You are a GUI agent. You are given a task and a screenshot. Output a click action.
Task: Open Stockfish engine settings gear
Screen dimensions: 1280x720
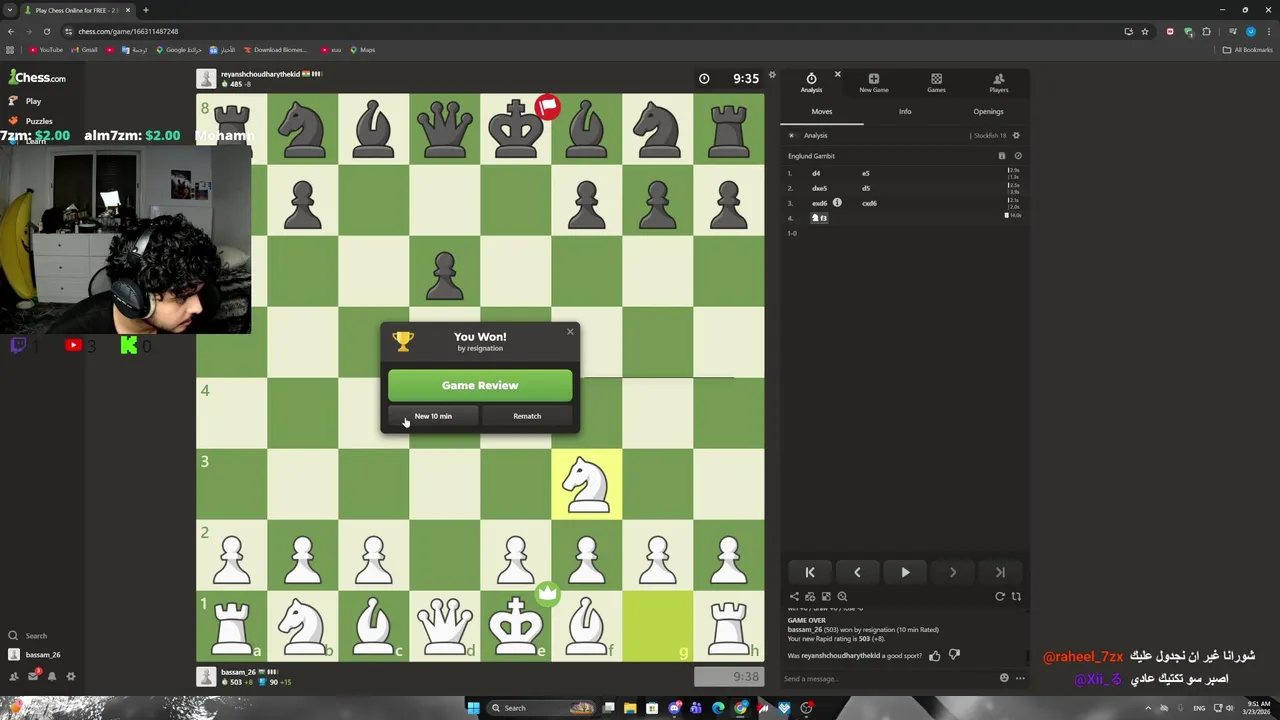click(1016, 135)
